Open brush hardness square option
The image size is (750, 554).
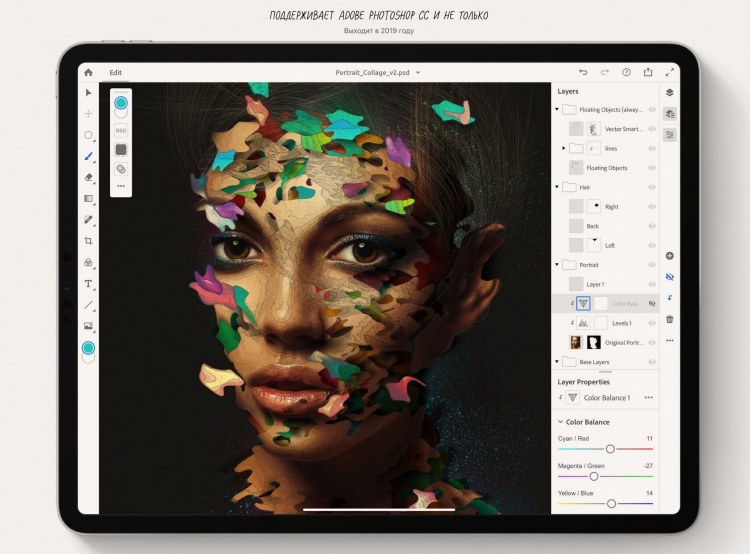click(121, 150)
